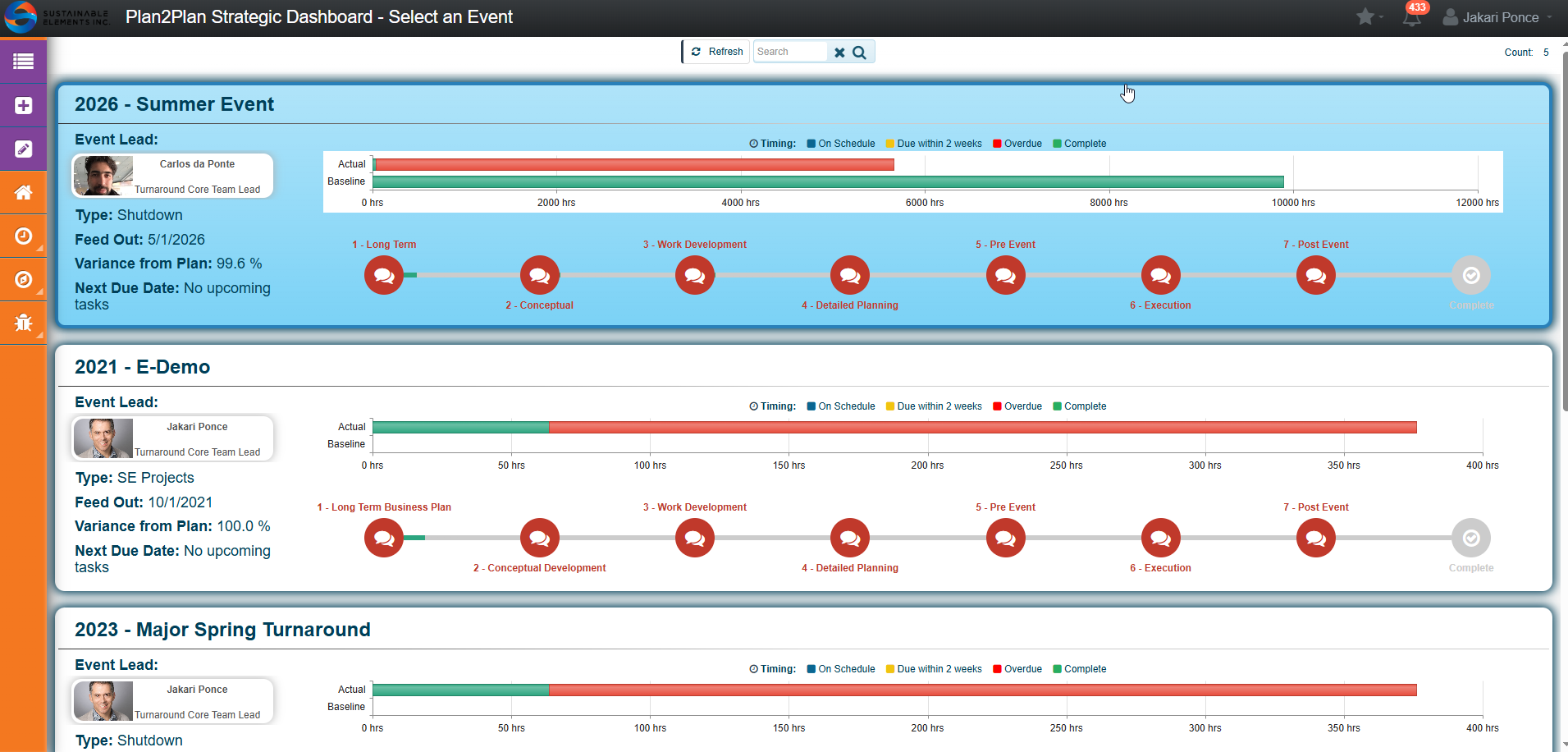This screenshot has height=752, width=1568.
Task: Open 2026 Summer Event Execution phase
Action: point(1161,275)
